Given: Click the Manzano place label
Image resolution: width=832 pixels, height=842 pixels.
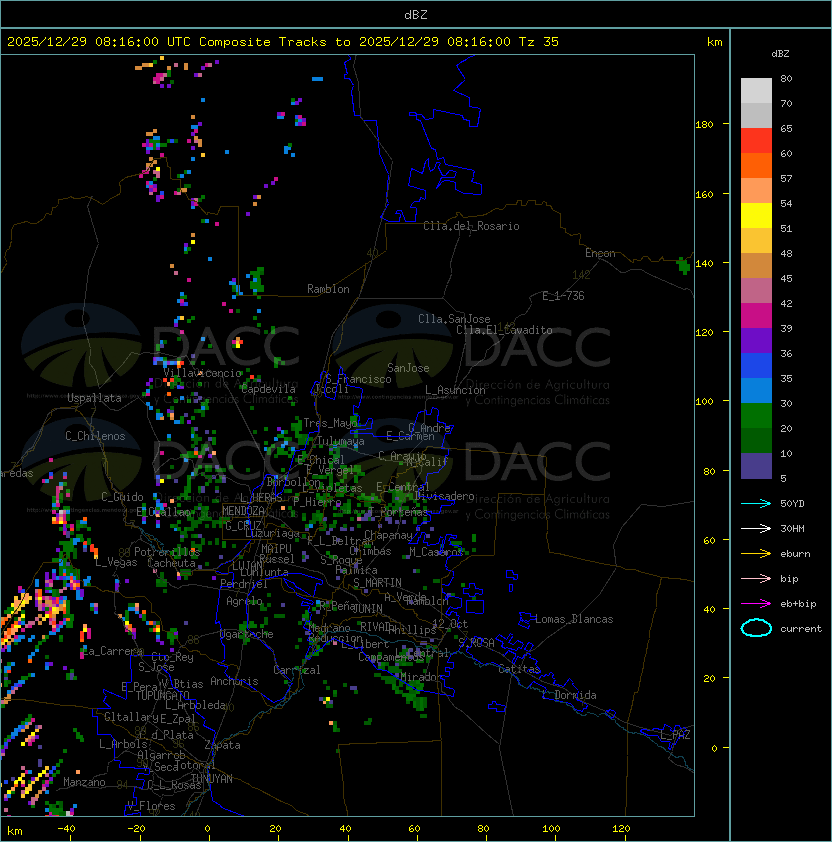Looking at the screenshot, I should tap(84, 782).
